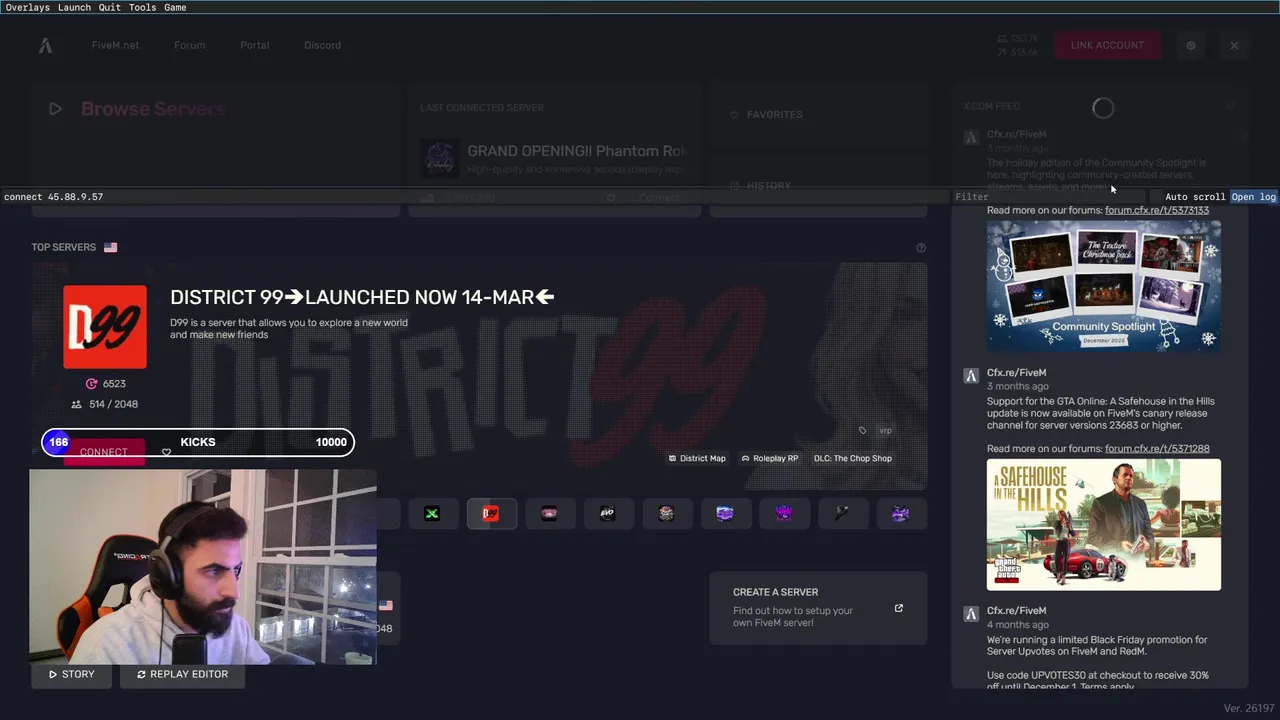Click the Create a Server external link icon
The width and height of the screenshot is (1280, 720).
[898, 608]
